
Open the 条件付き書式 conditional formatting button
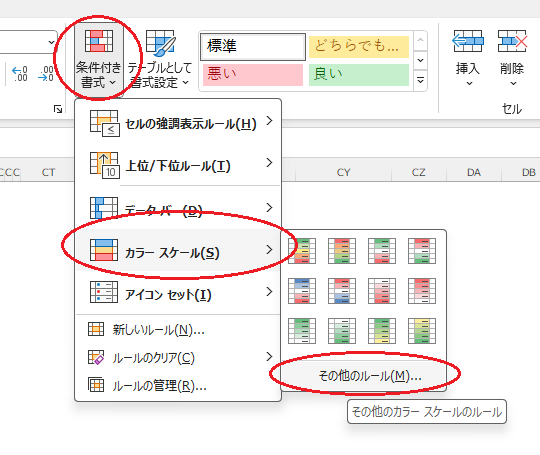98,60
